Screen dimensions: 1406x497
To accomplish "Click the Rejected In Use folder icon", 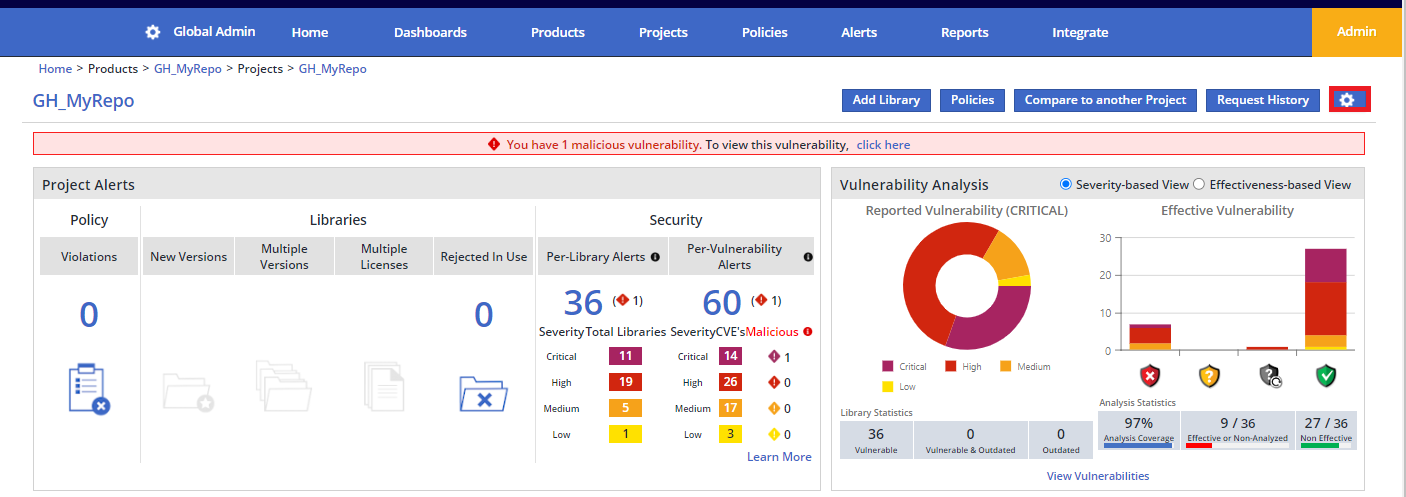I will click(x=483, y=392).
